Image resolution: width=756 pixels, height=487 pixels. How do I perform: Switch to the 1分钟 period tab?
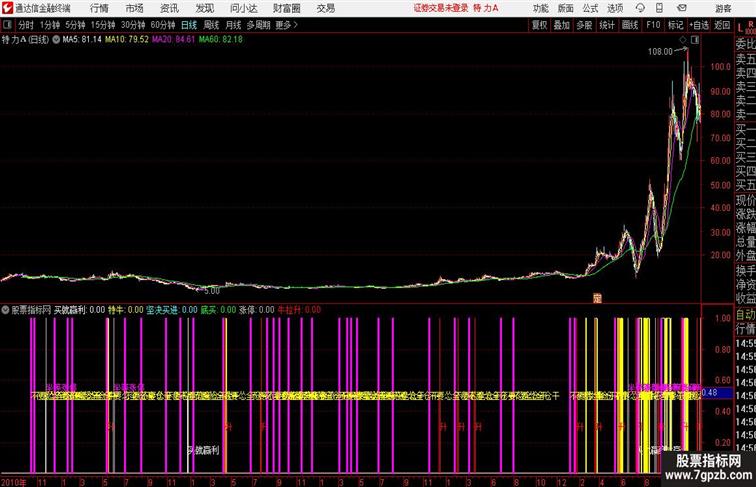(50, 25)
